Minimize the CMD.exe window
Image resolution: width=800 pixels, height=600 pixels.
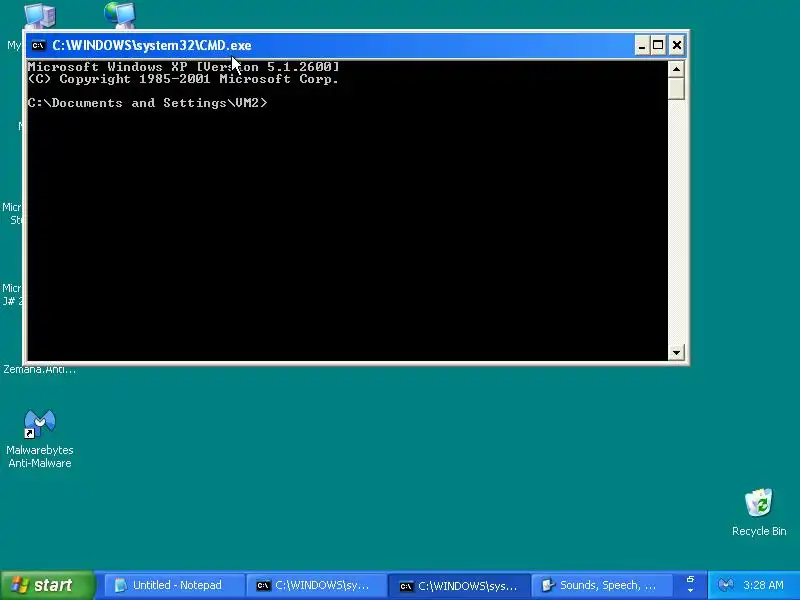(x=642, y=45)
